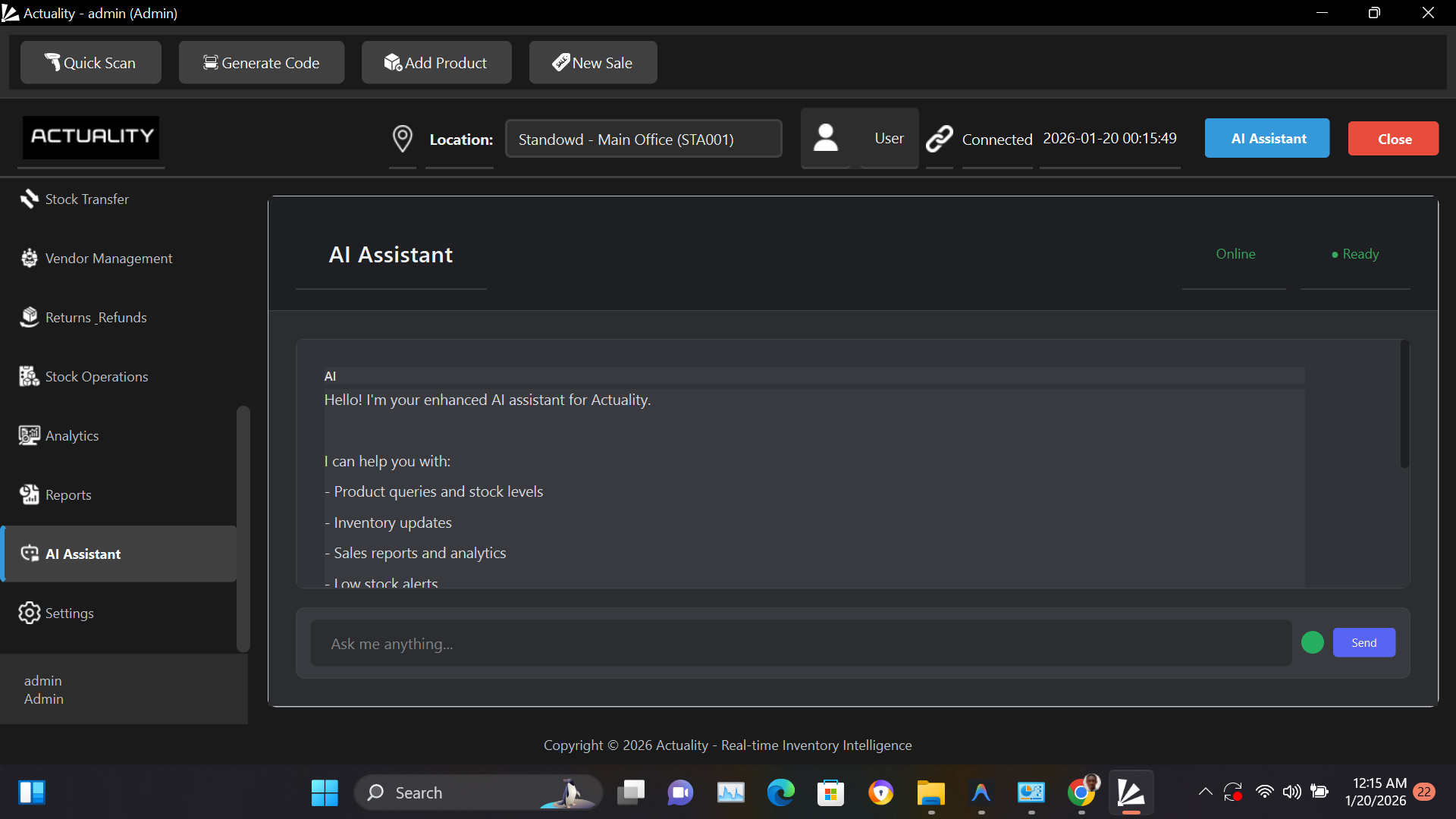
Task: Open the Location selector Standowd Main Office
Action: pyautogui.click(x=643, y=139)
